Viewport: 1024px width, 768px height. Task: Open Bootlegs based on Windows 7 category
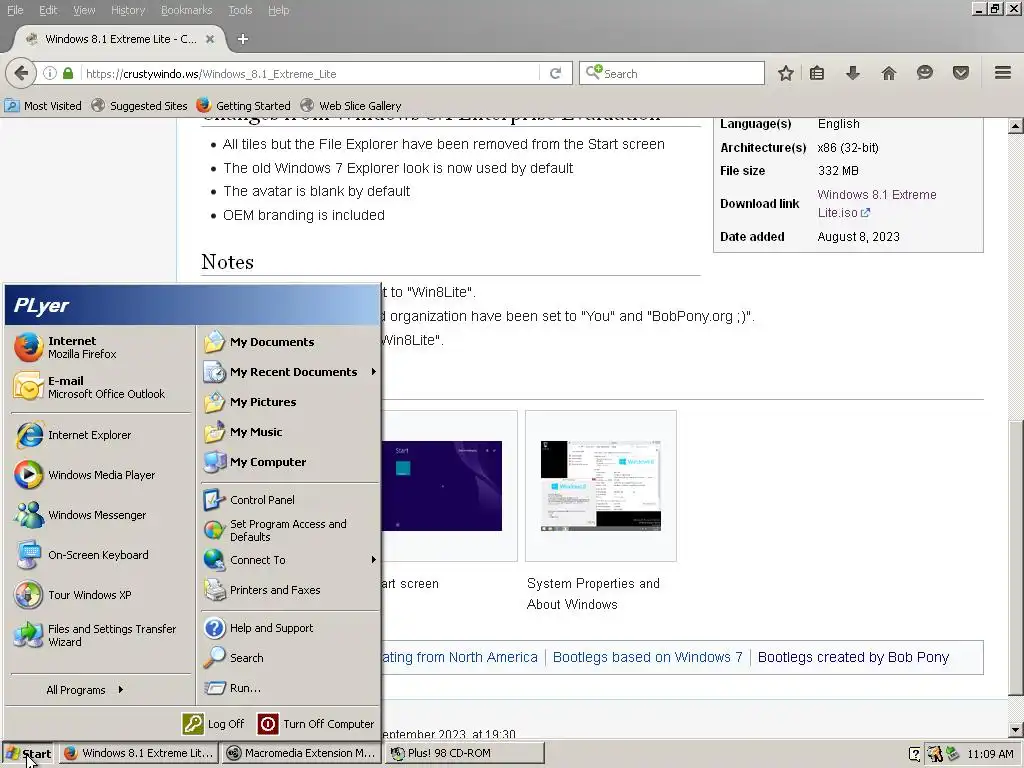647,658
